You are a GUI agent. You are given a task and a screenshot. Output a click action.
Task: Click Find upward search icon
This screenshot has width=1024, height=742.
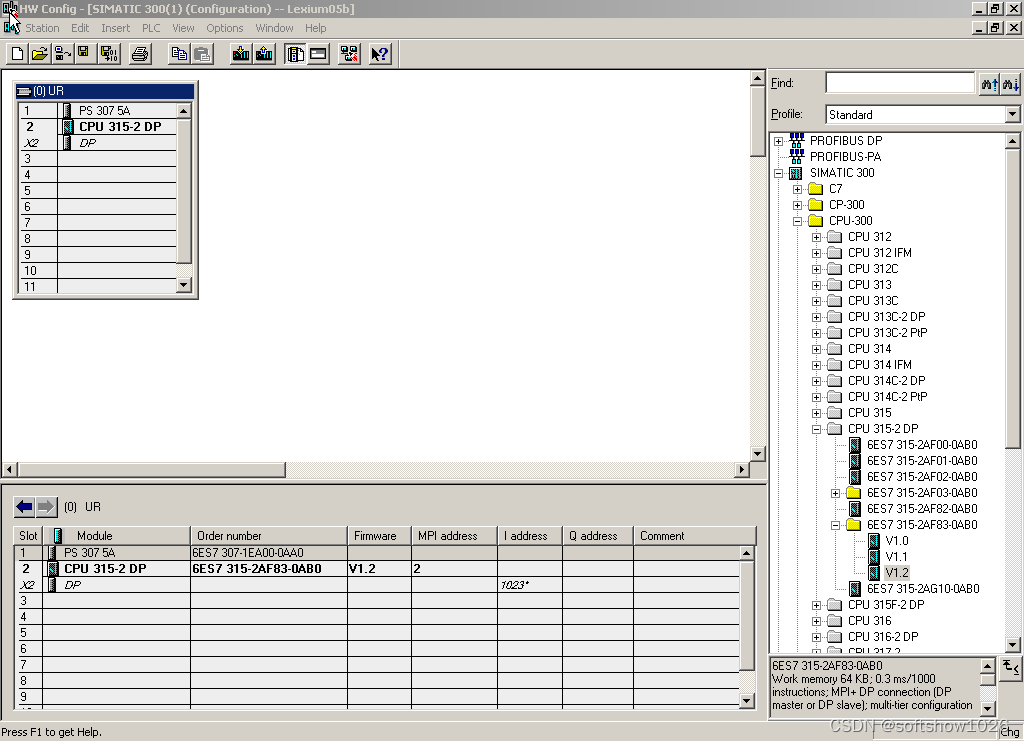(989, 84)
